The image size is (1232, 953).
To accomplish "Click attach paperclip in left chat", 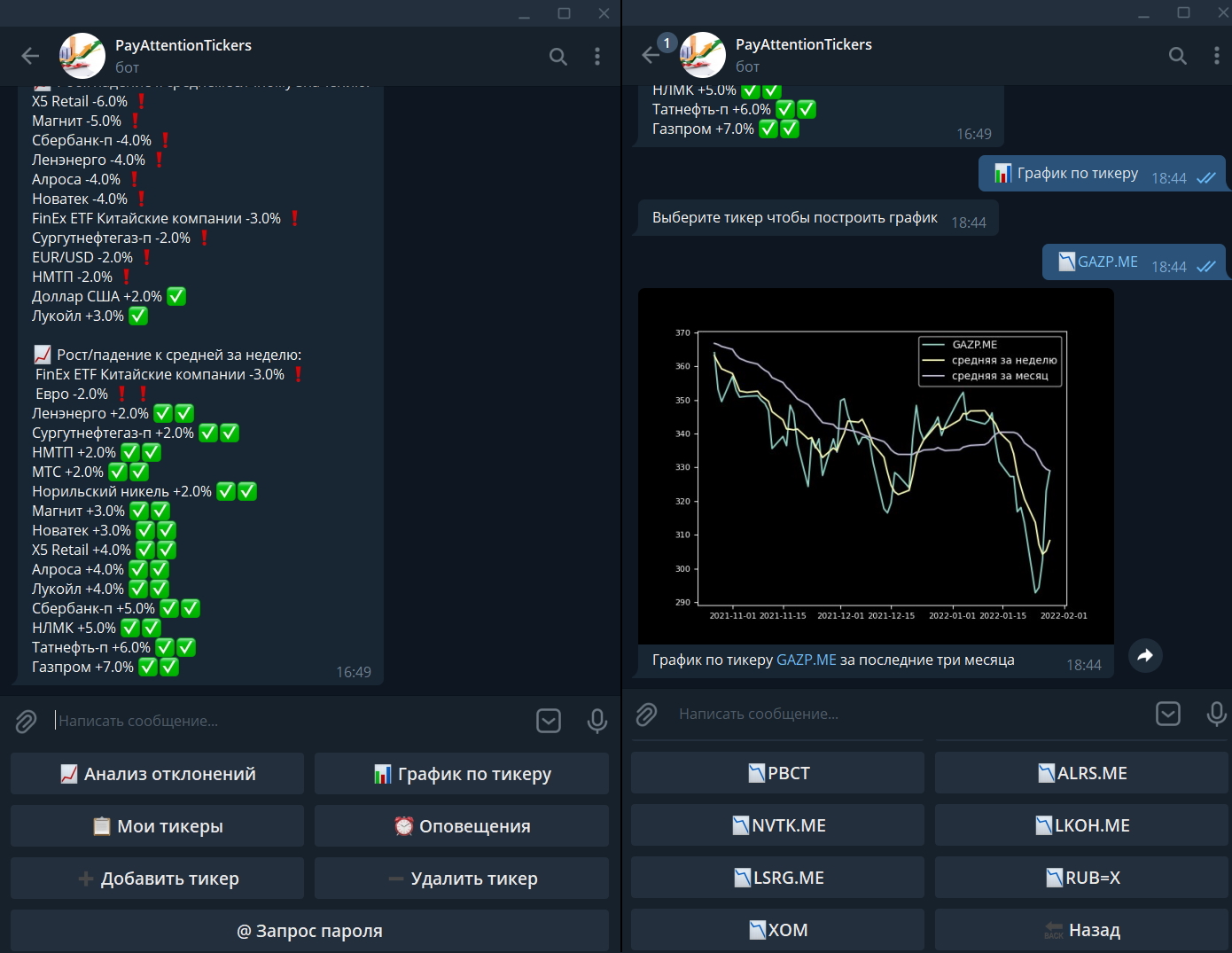I will point(26,722).
